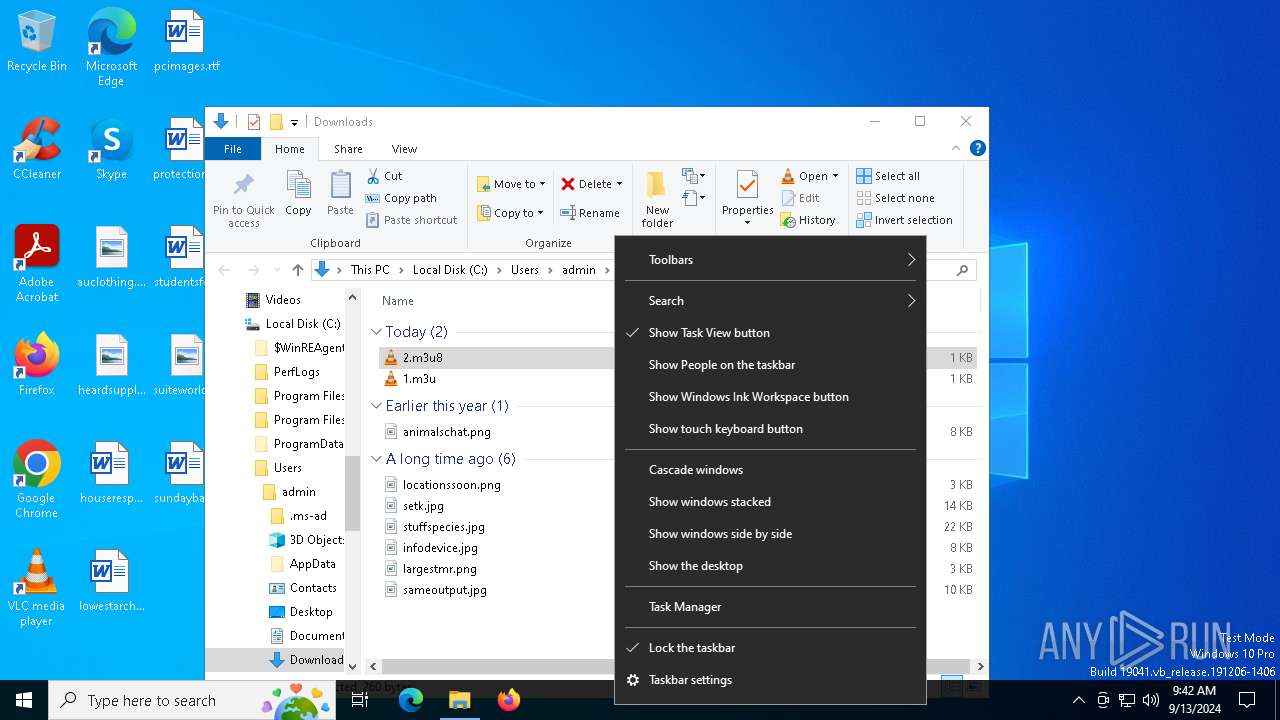Open lowestarch document on desktop
The height and width of the screenshot is (720, 1280).
point(111,581)
